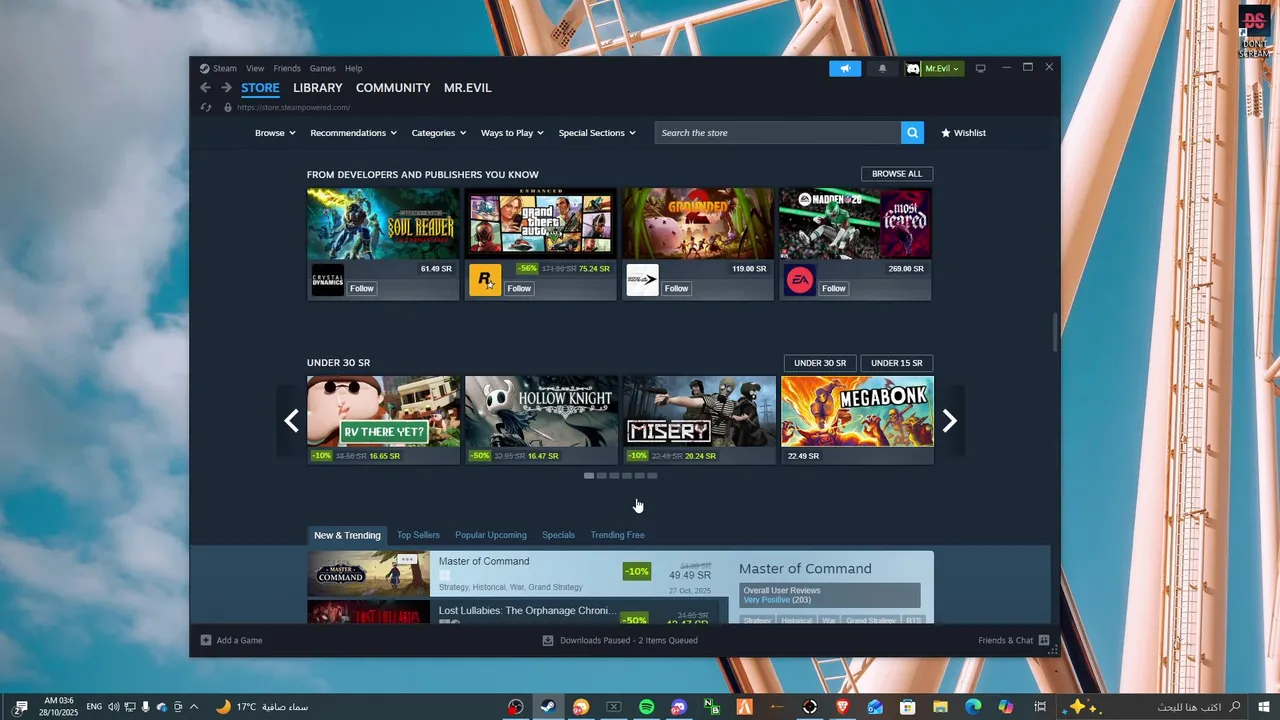Click the BROWSE ALL button

(897, 174)
